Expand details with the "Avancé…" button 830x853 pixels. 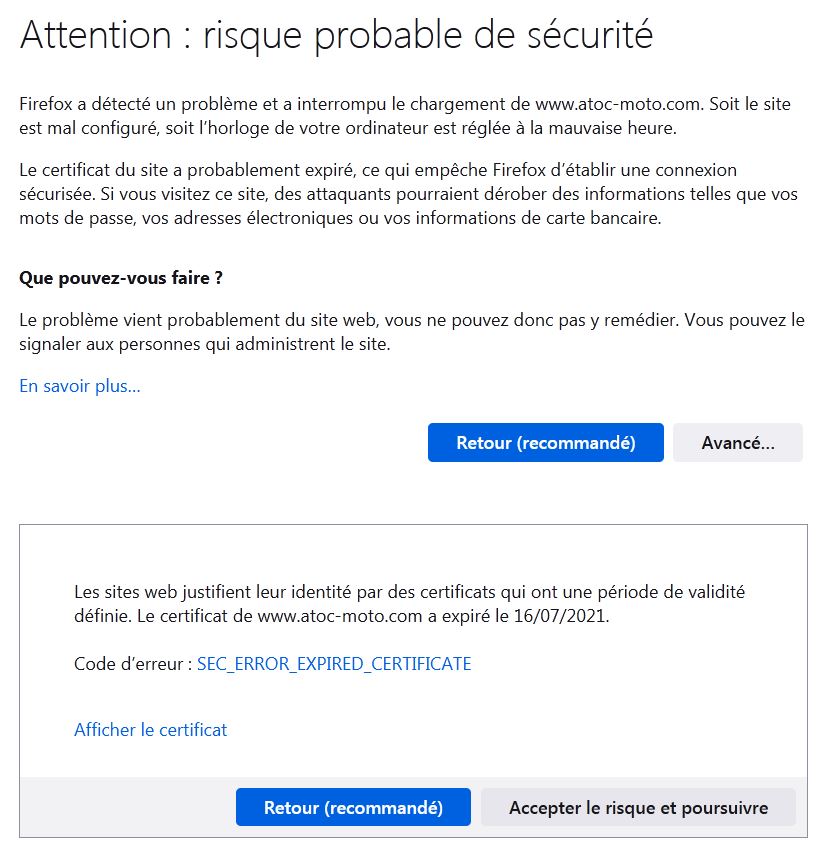tap(737, 443)
